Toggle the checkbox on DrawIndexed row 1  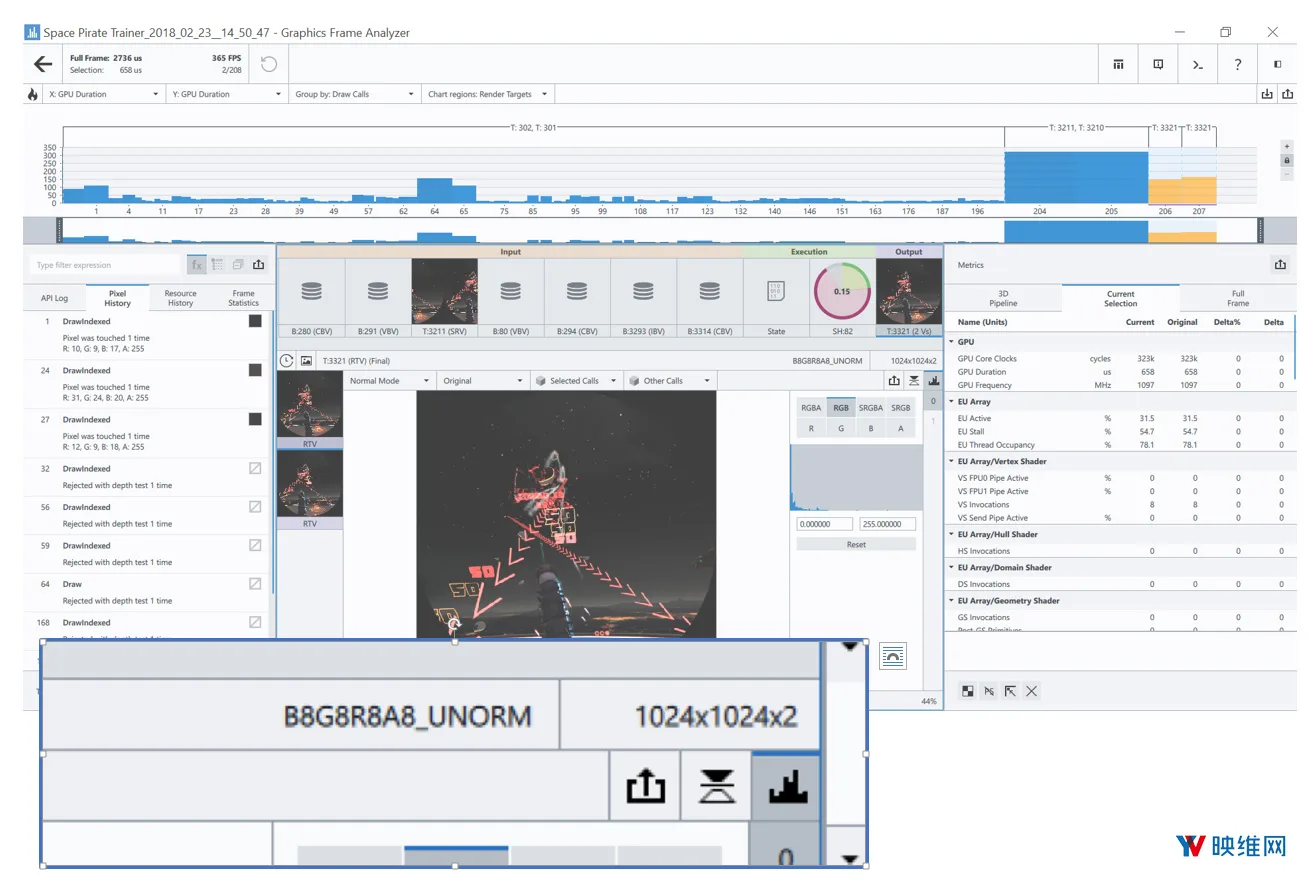[x=255, y=322]
